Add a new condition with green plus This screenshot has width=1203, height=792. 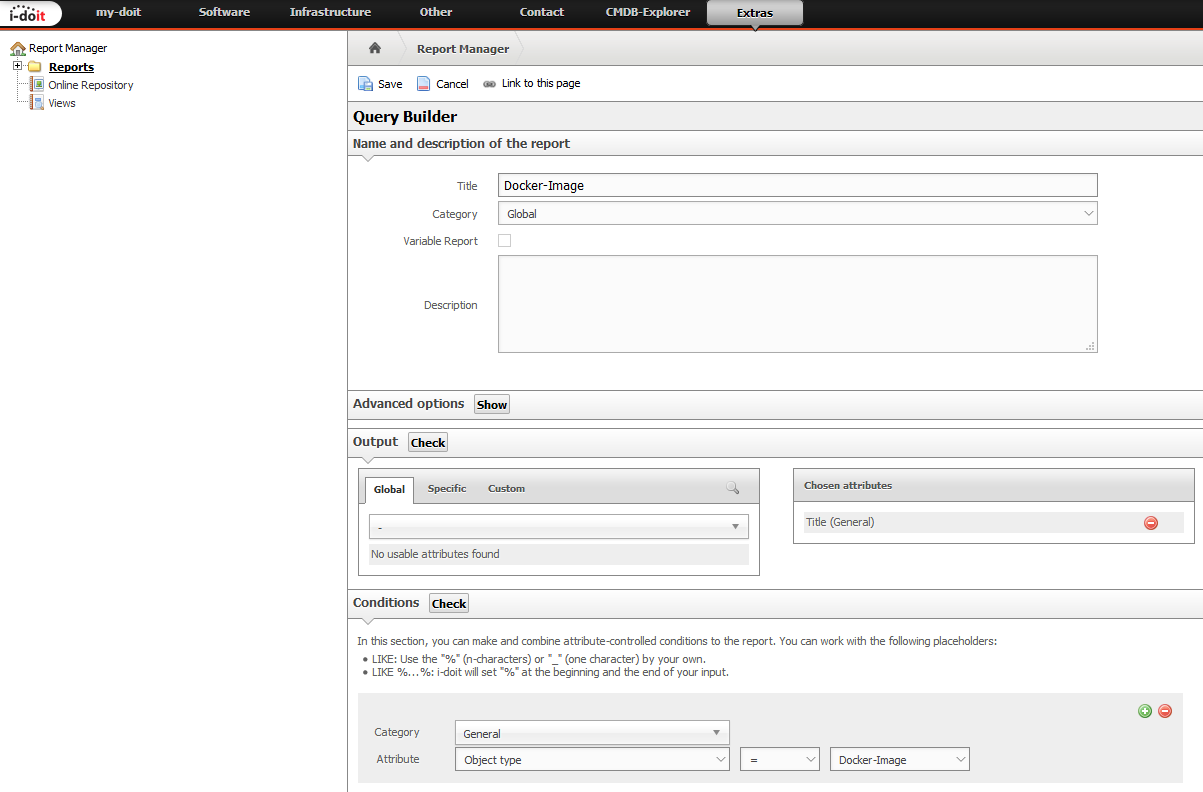(x=1145, y=711)
